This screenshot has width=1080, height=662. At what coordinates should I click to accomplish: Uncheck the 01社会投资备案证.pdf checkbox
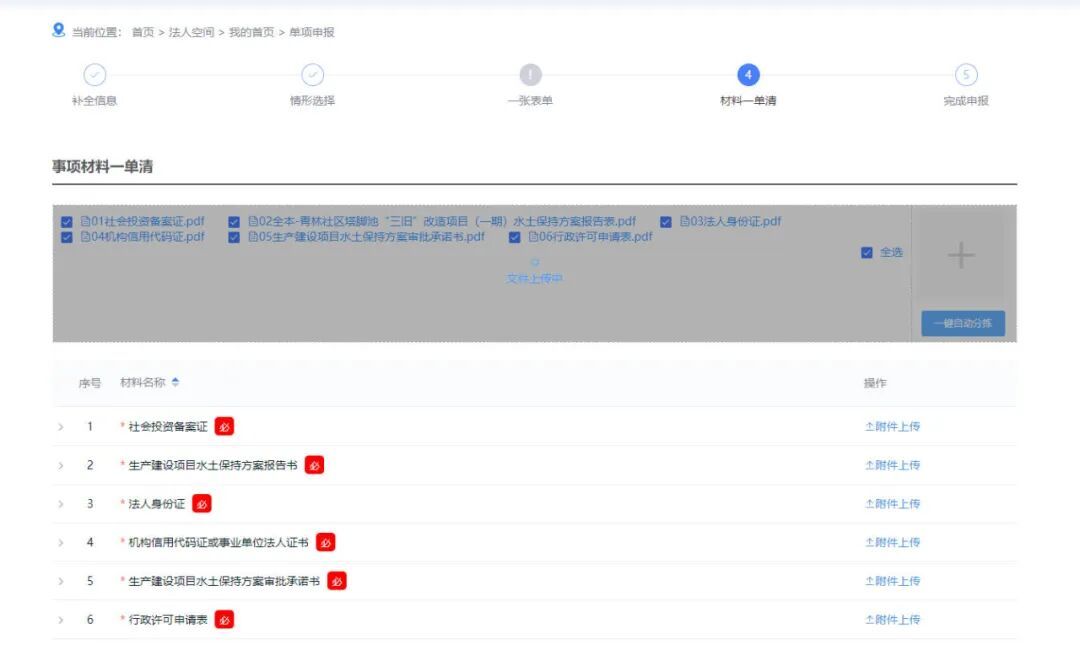pyautogui.click(x=67, y=222)
